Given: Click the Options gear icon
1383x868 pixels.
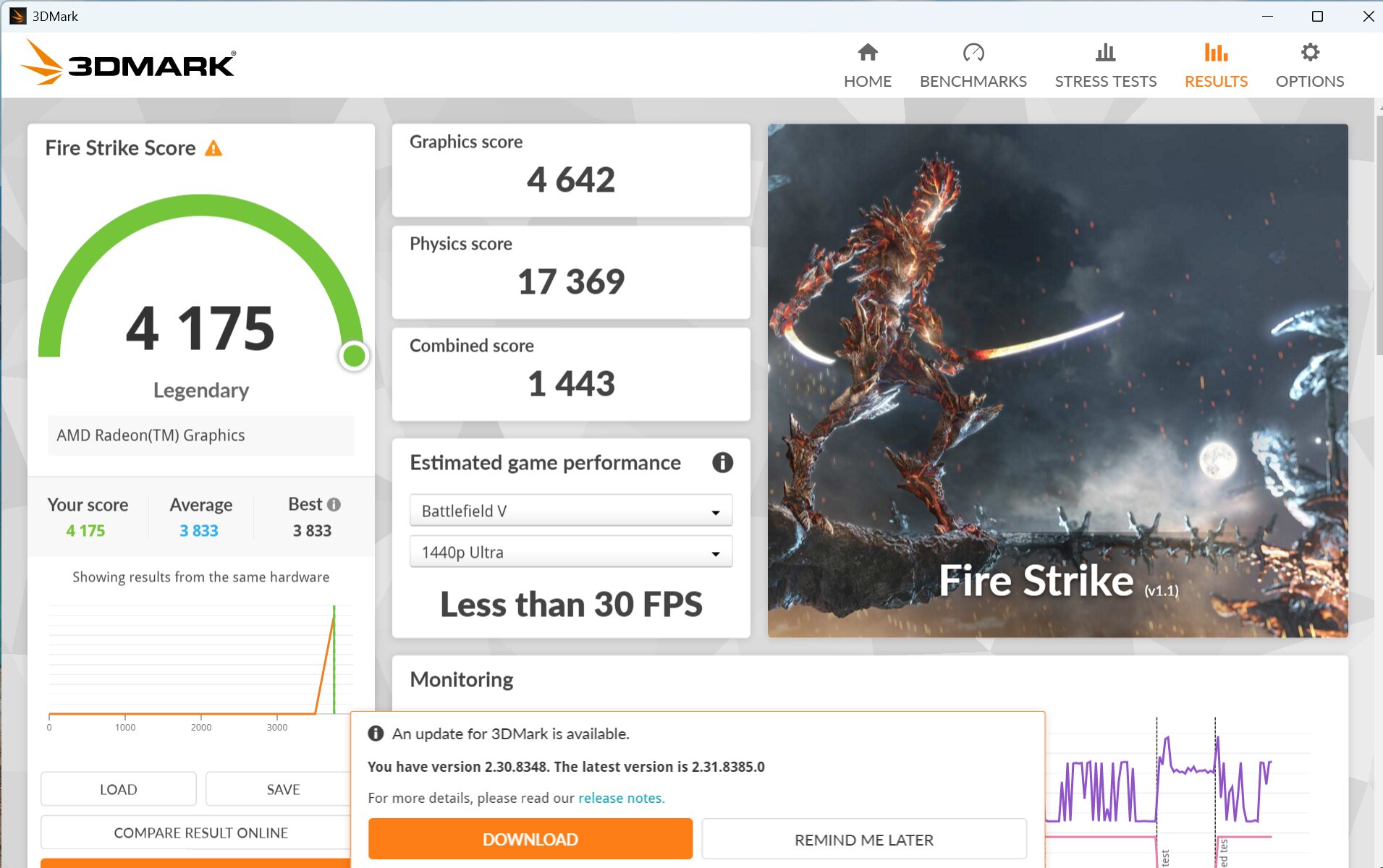Looking at the screenshot, I should (1310, 52).
